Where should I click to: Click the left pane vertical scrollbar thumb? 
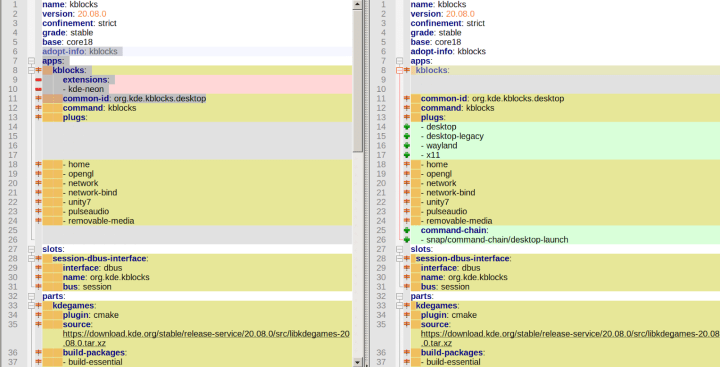pos(358,80)
